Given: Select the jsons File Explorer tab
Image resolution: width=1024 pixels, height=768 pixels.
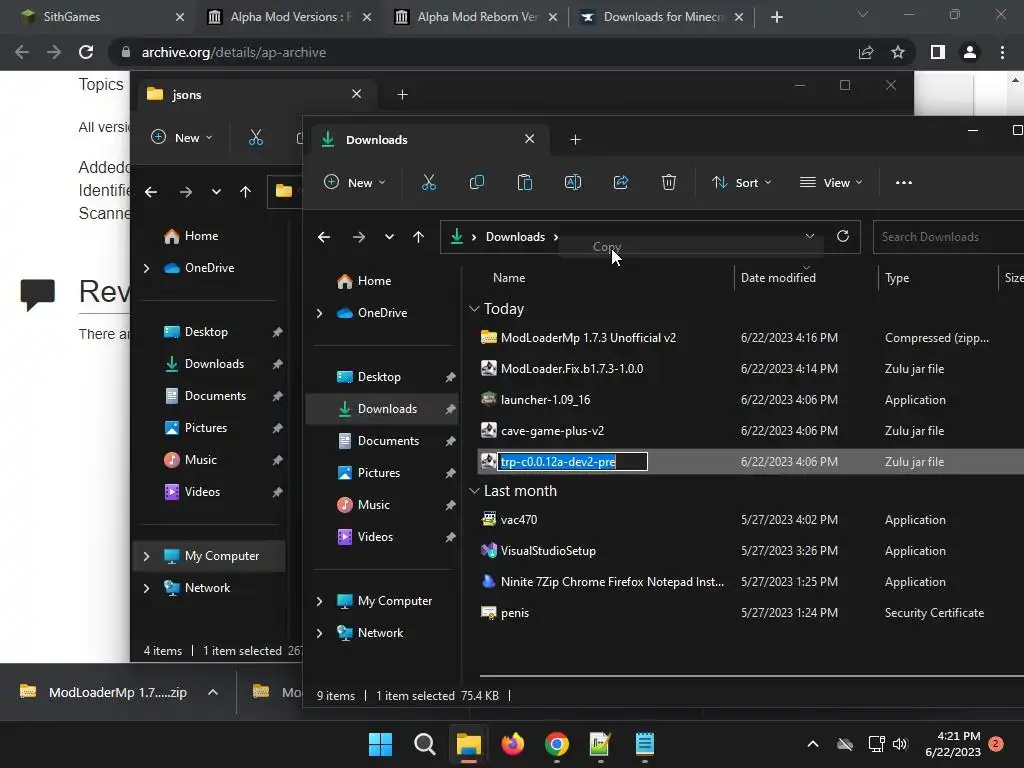Looking at the screenshot, I should [x=255, y=95].
